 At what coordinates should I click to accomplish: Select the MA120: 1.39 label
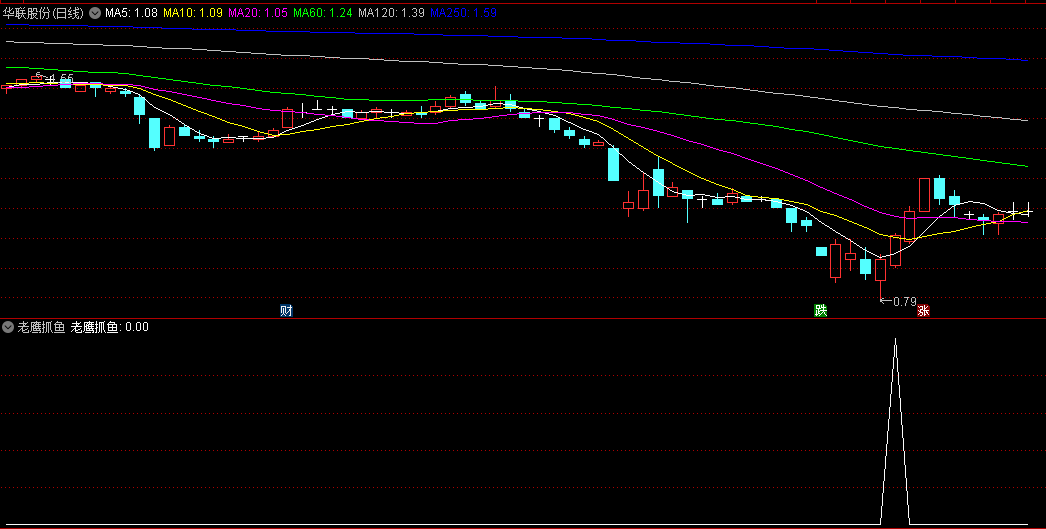click(x=392, y=13)
